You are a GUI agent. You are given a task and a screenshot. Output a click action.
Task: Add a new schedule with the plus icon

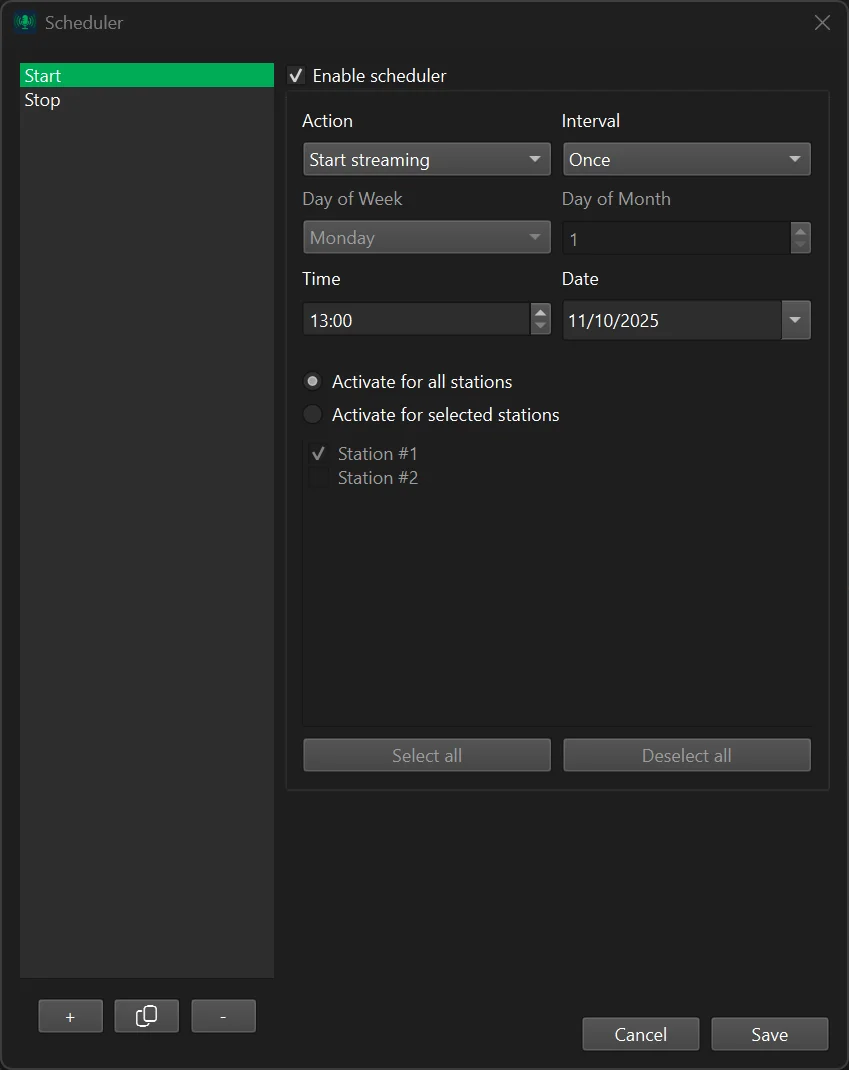[x=70, y=1016]
